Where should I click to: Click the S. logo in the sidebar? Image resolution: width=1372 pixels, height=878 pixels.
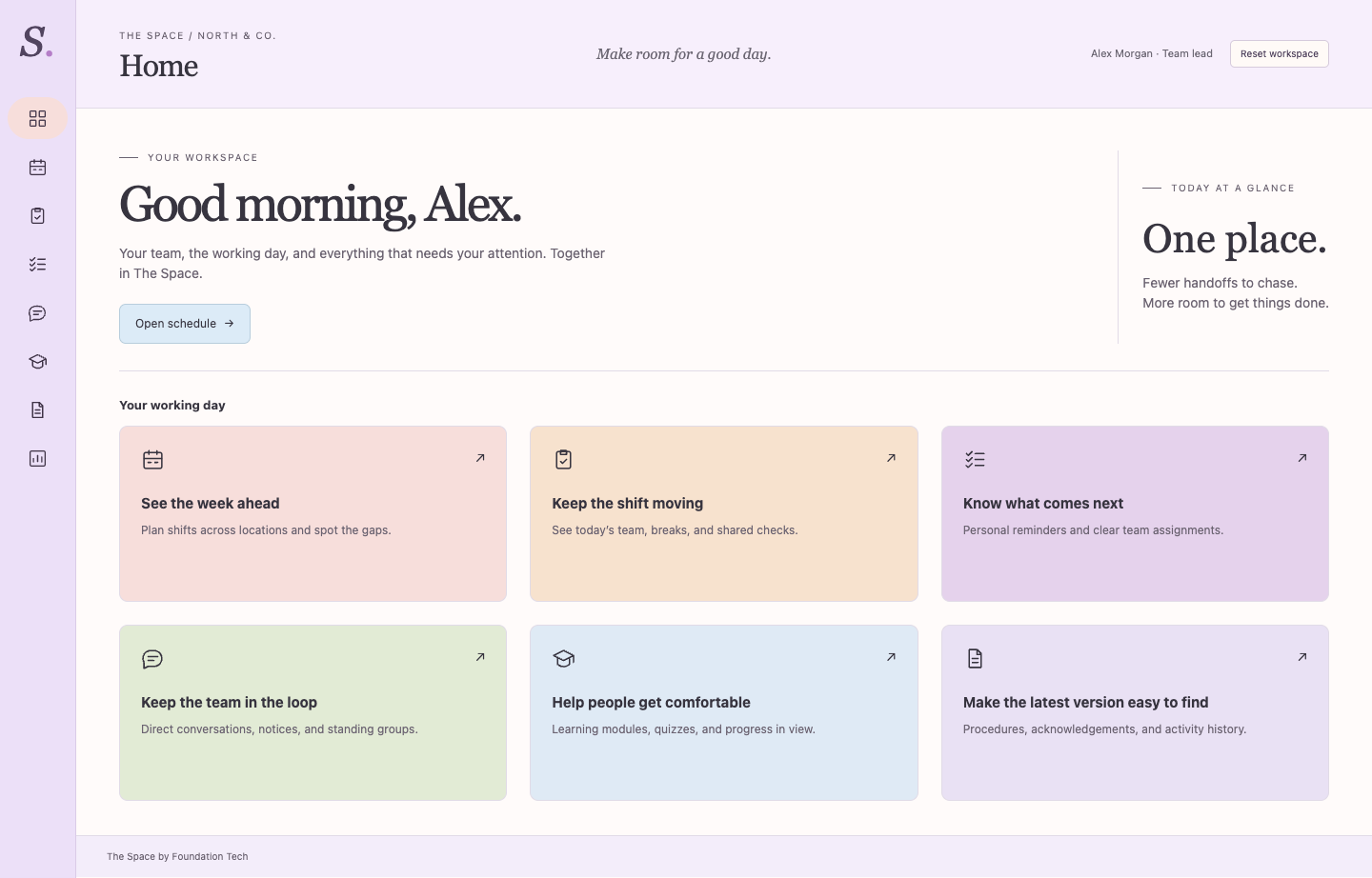tap(36, 42)
